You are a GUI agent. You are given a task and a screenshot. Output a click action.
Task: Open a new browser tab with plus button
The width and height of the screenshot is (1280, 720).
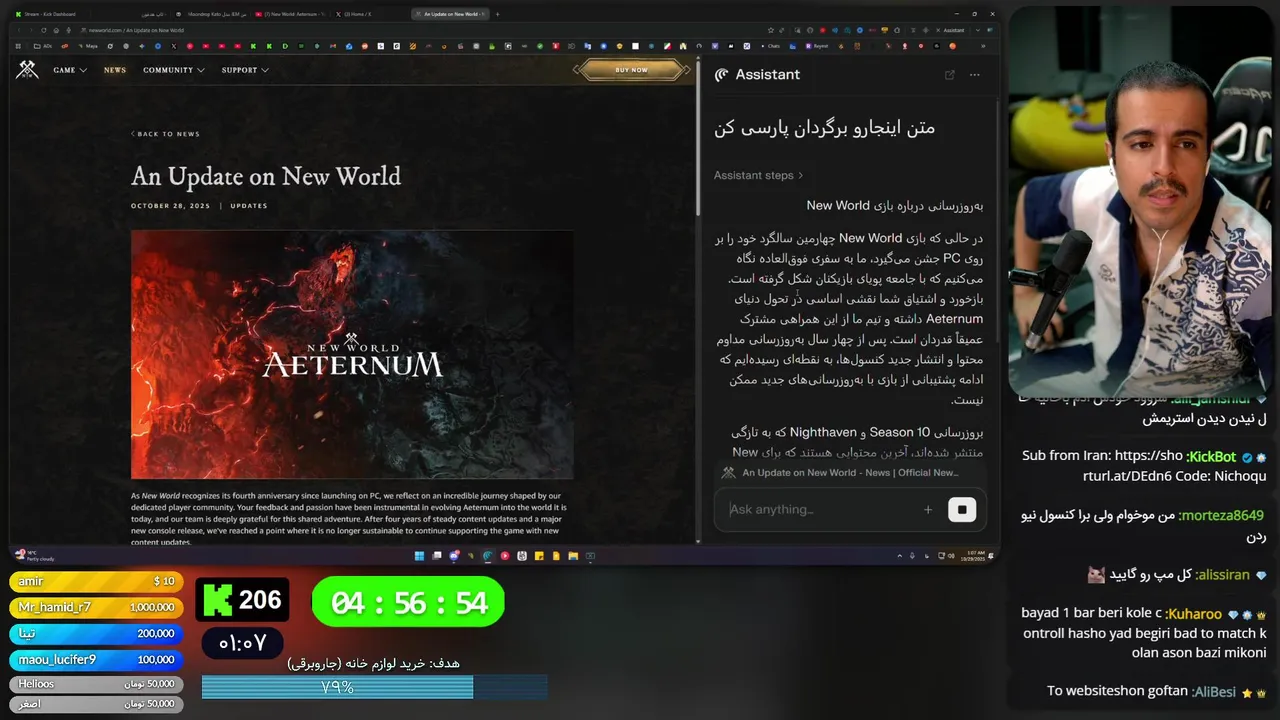pyautogui.click(x=498, y=14)
